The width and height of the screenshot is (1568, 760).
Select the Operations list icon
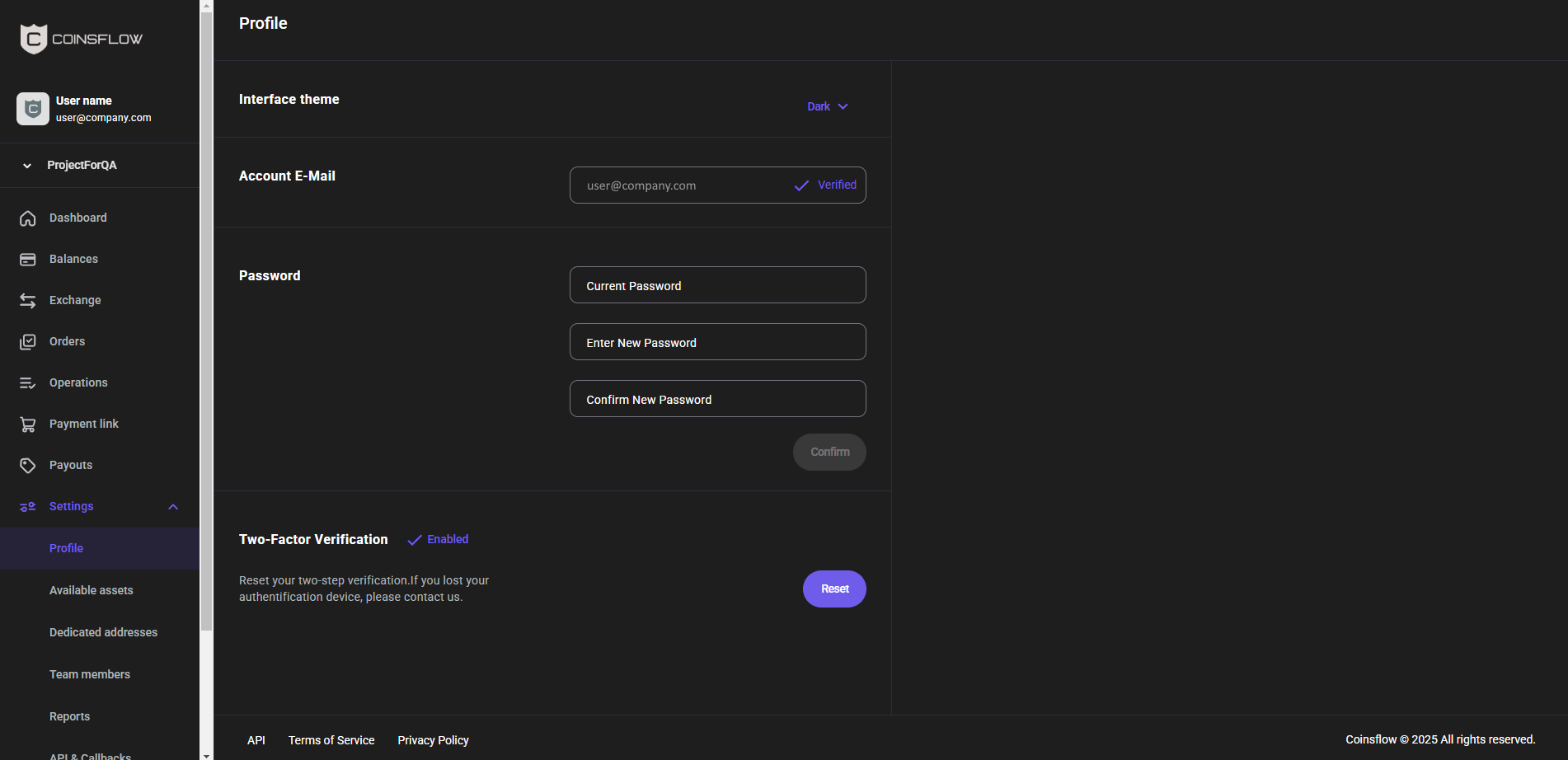[x=28, y=382]
